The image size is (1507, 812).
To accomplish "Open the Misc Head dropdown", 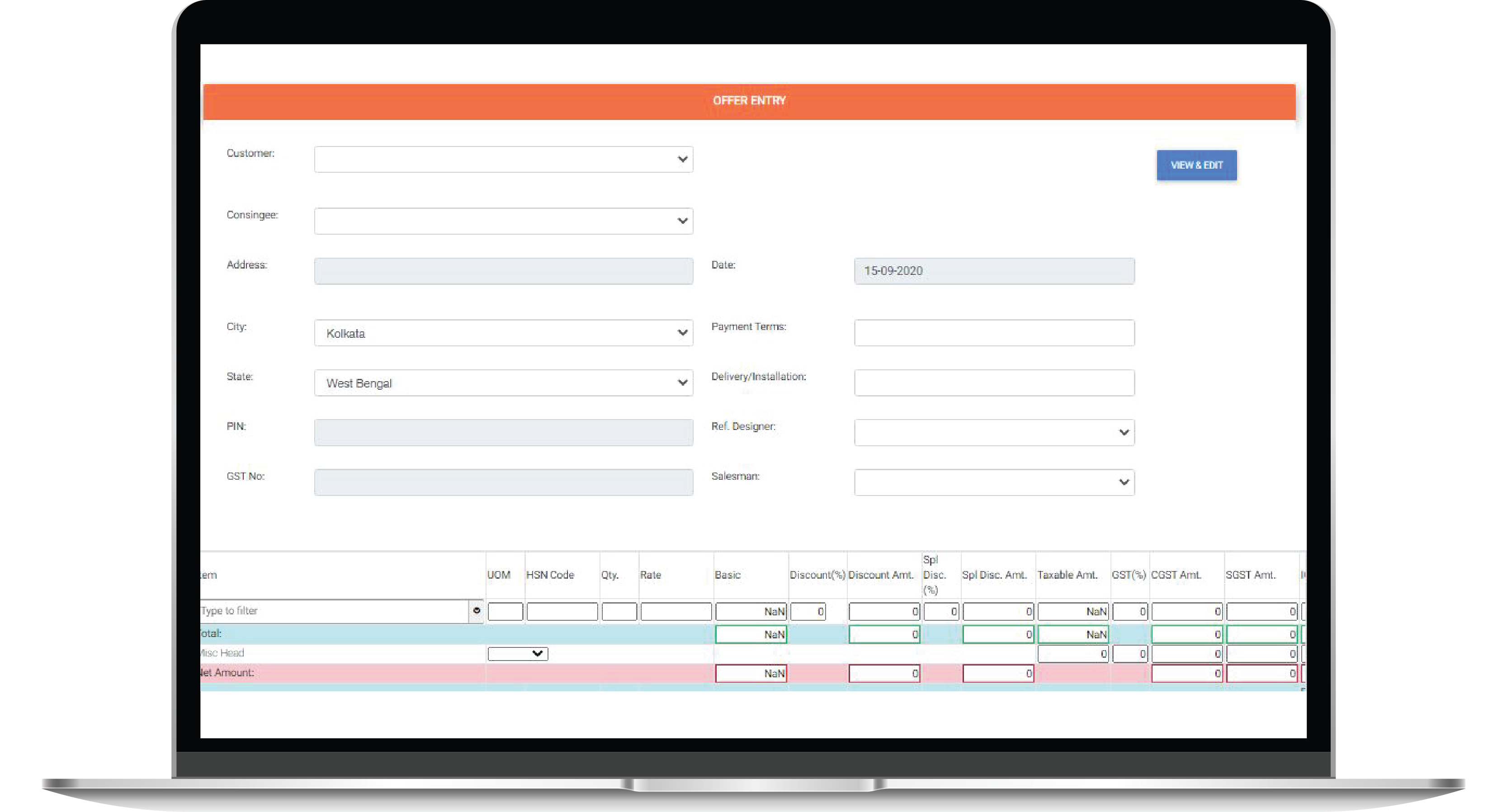I will [517, 653].
